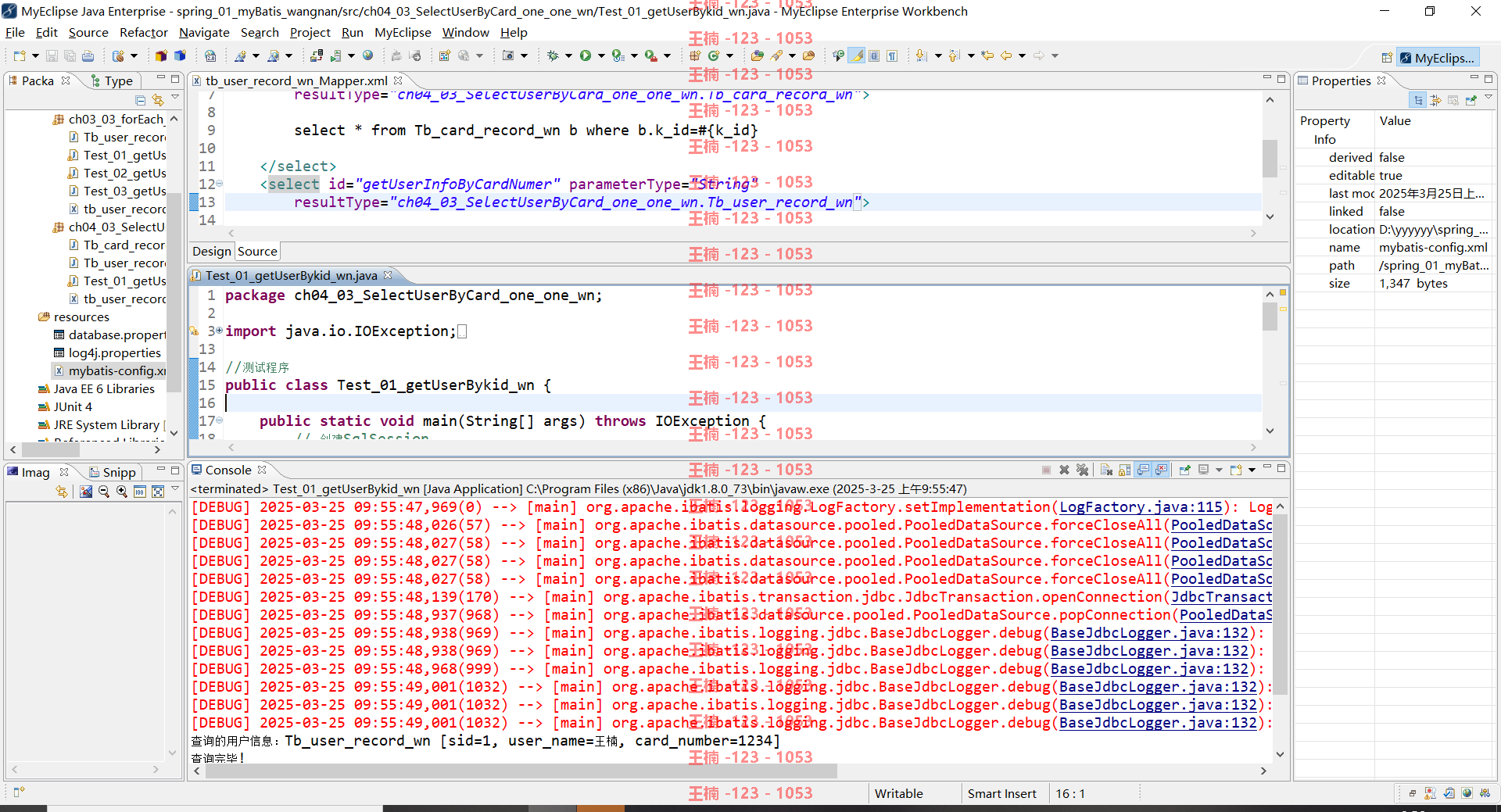The image size is (1501, 812).
Task: Open the Open Console dropdown arrow
Action: (1252, 470)
